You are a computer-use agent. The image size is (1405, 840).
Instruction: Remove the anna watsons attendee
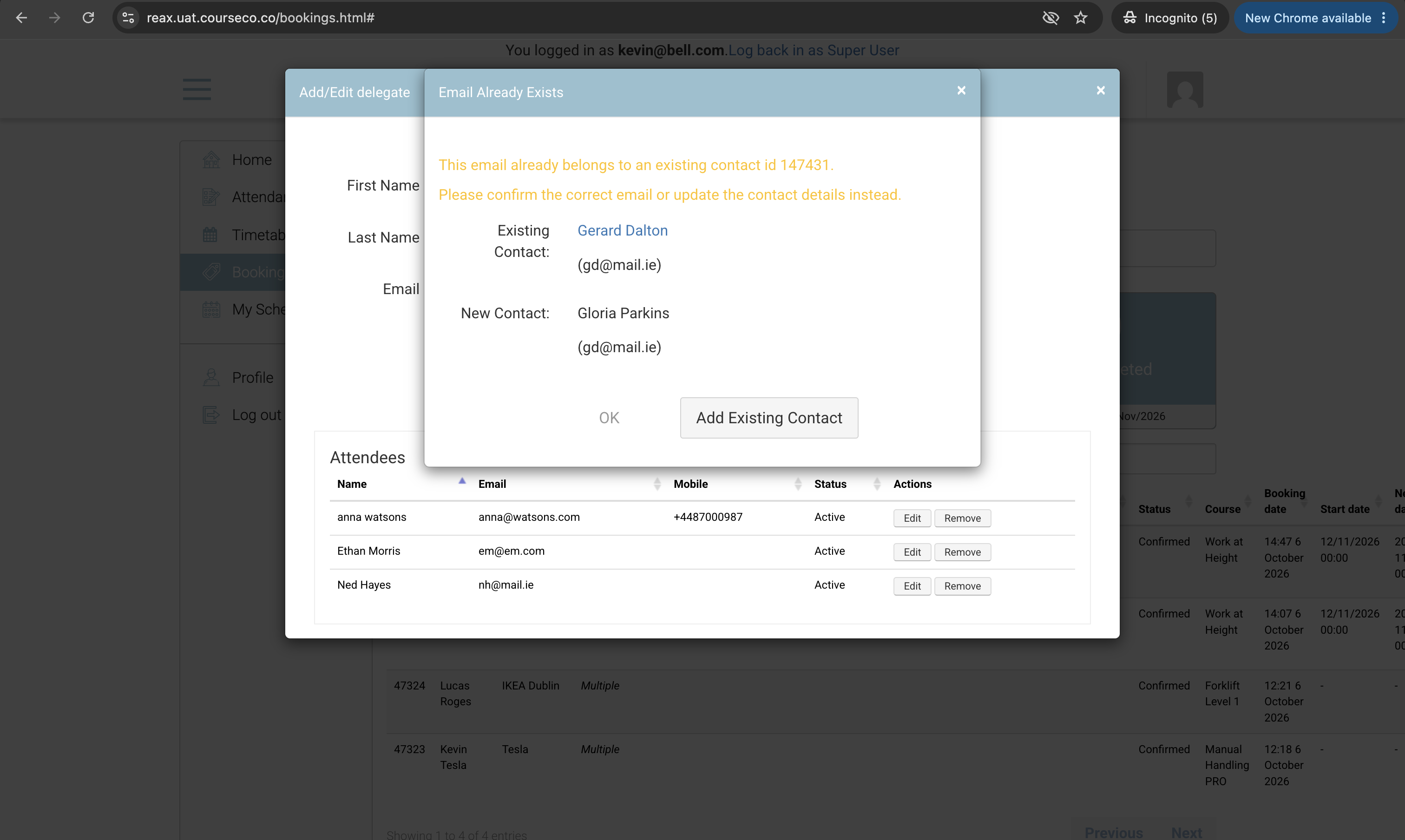pos(962,518)
